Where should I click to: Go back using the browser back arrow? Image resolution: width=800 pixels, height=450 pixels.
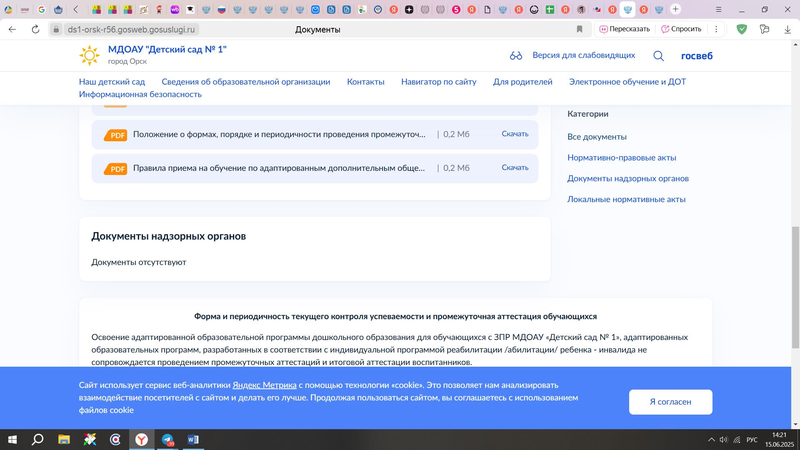12,30
